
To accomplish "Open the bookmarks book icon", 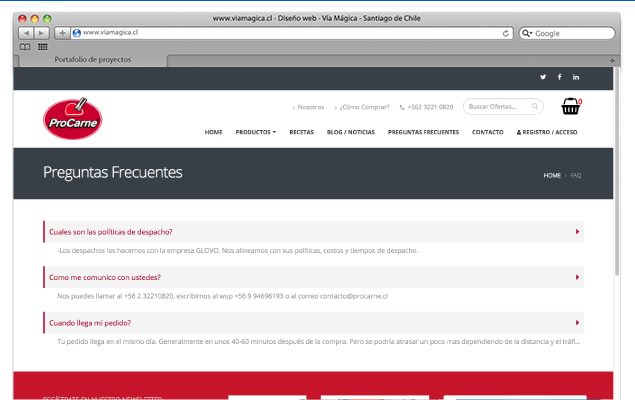I will click(x=25, y=46).
